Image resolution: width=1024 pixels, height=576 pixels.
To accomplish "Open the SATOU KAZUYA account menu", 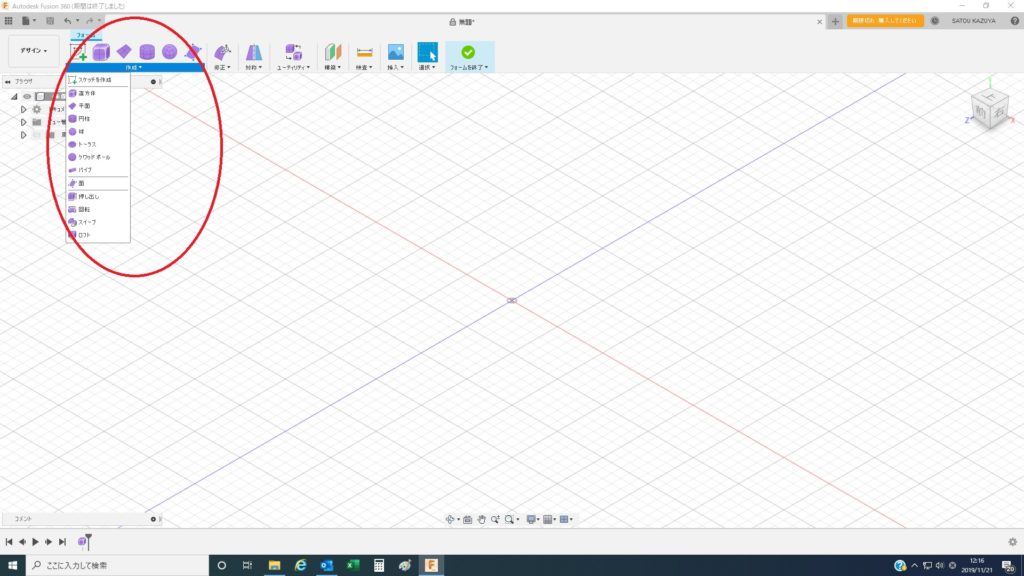I will click(973, 21).
